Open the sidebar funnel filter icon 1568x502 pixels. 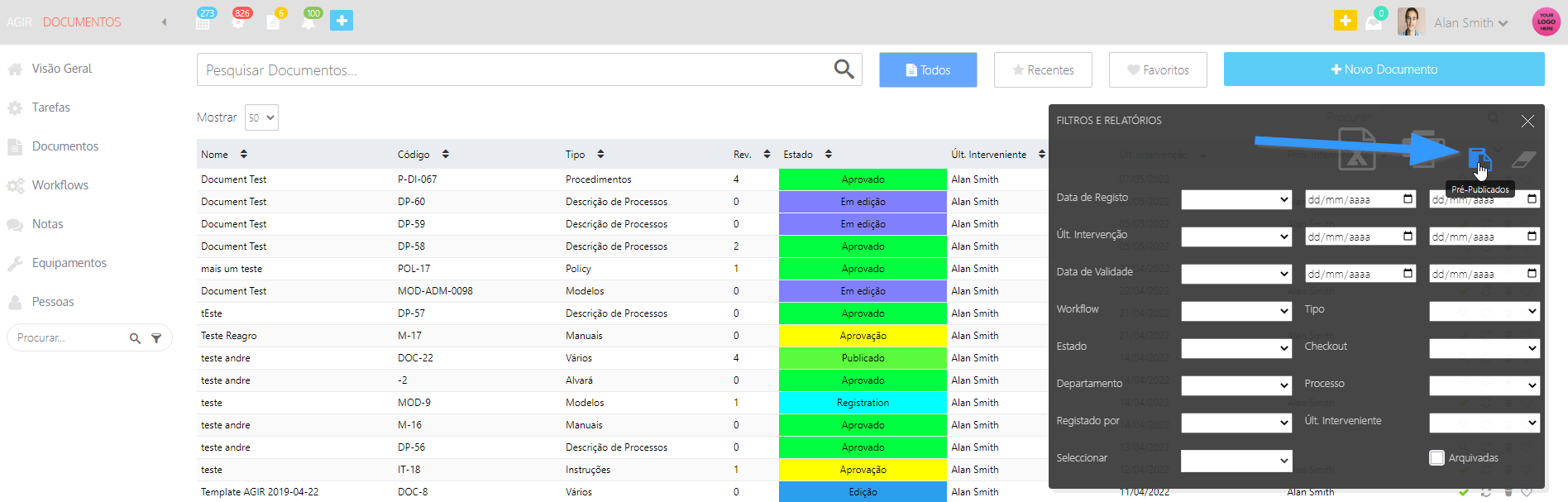pyautogui.click(x=156, y=338)
